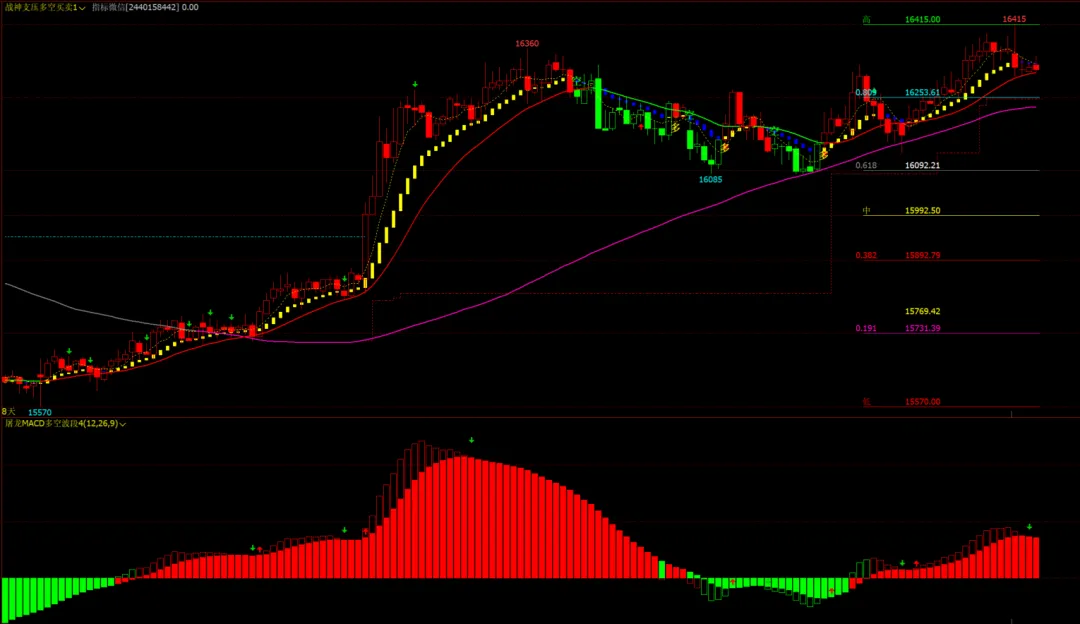Image resolution: width=1080 pixels, height=624 pixels.
Task: Select the yellow 15769.42 price value
Action: (x=922, y=311)
